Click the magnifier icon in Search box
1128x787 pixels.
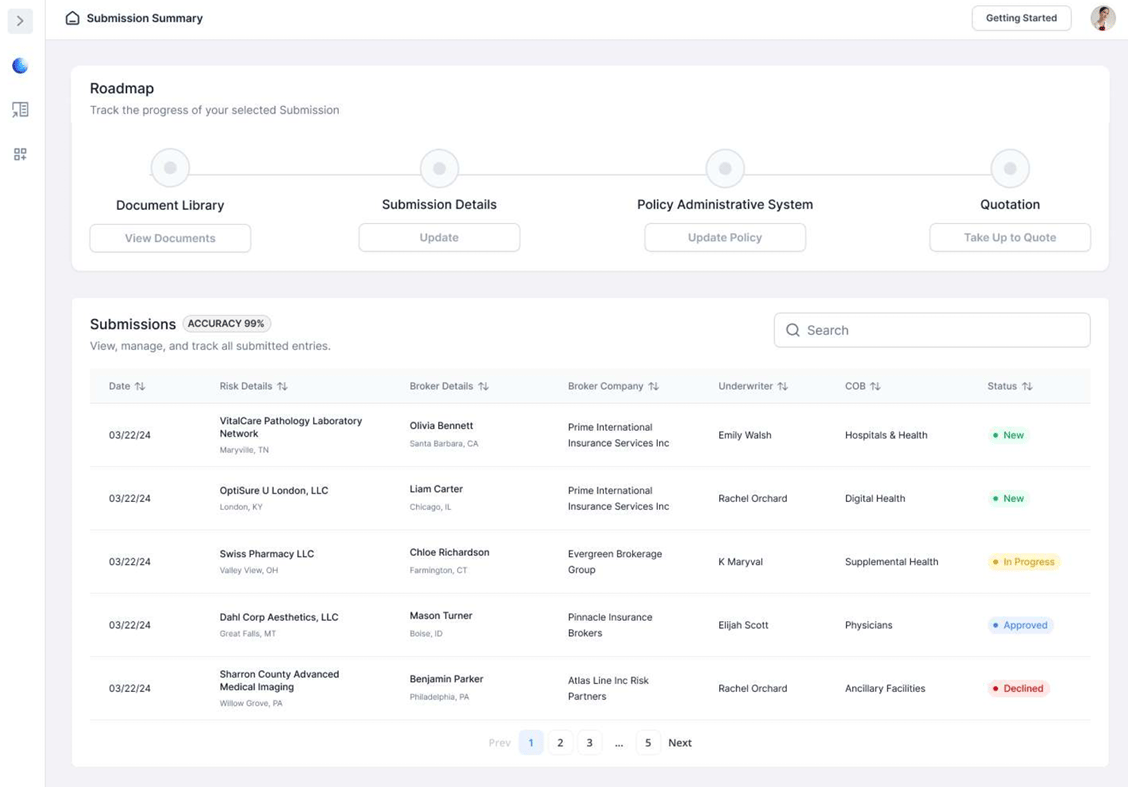[x=793, y=330]
